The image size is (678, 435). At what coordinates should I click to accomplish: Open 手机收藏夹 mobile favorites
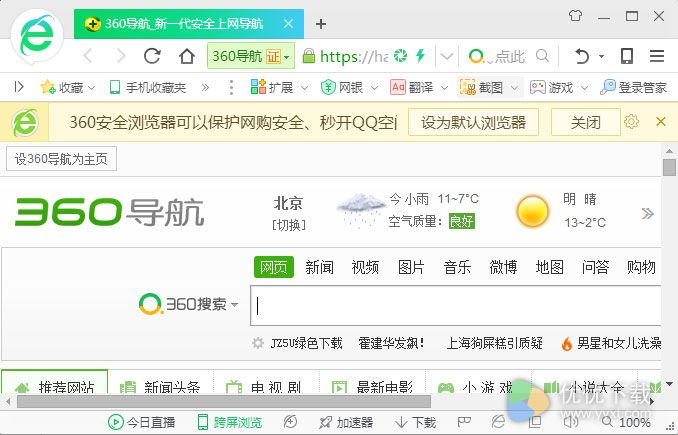click(148, 88)
